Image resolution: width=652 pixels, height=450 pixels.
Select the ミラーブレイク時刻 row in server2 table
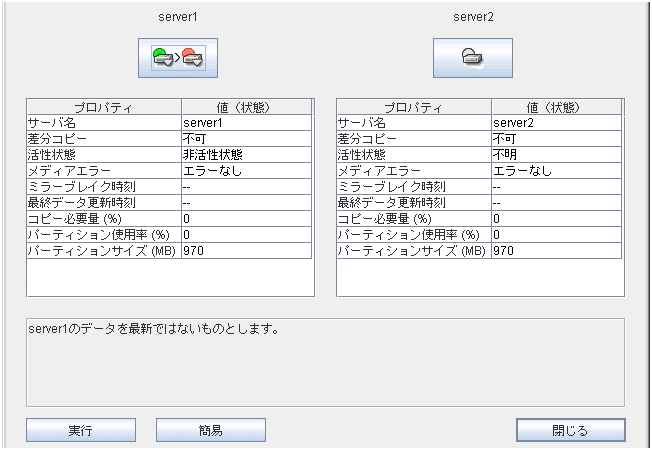point(413,186)
